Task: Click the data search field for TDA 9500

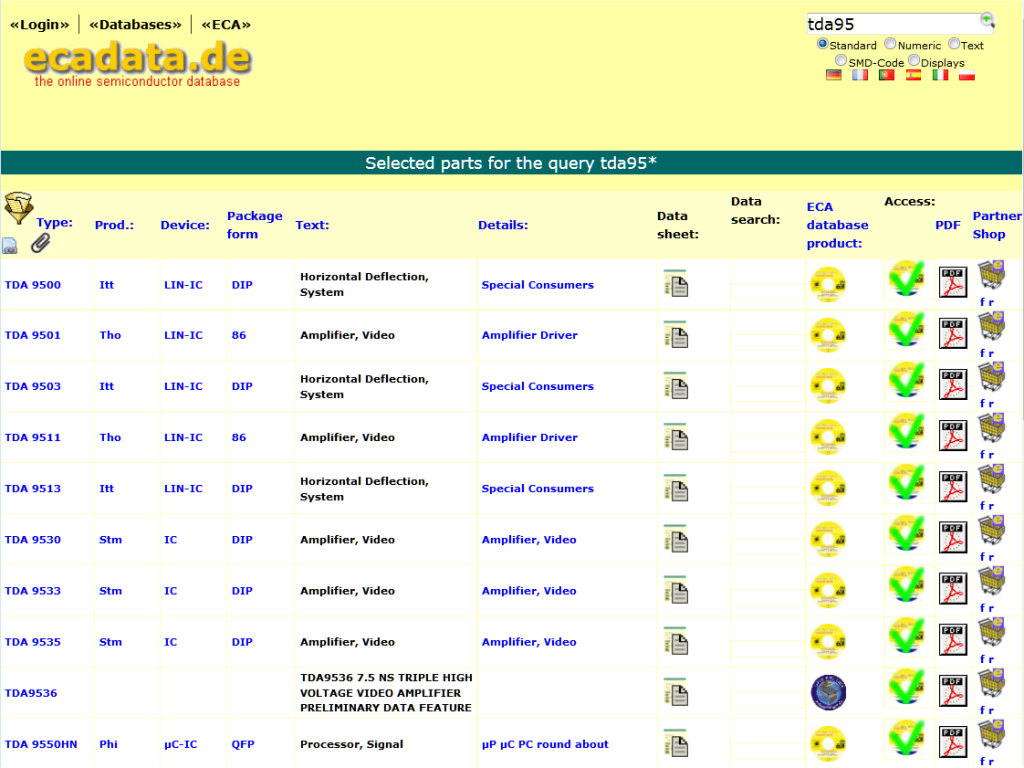Action: tap(767, 291)
